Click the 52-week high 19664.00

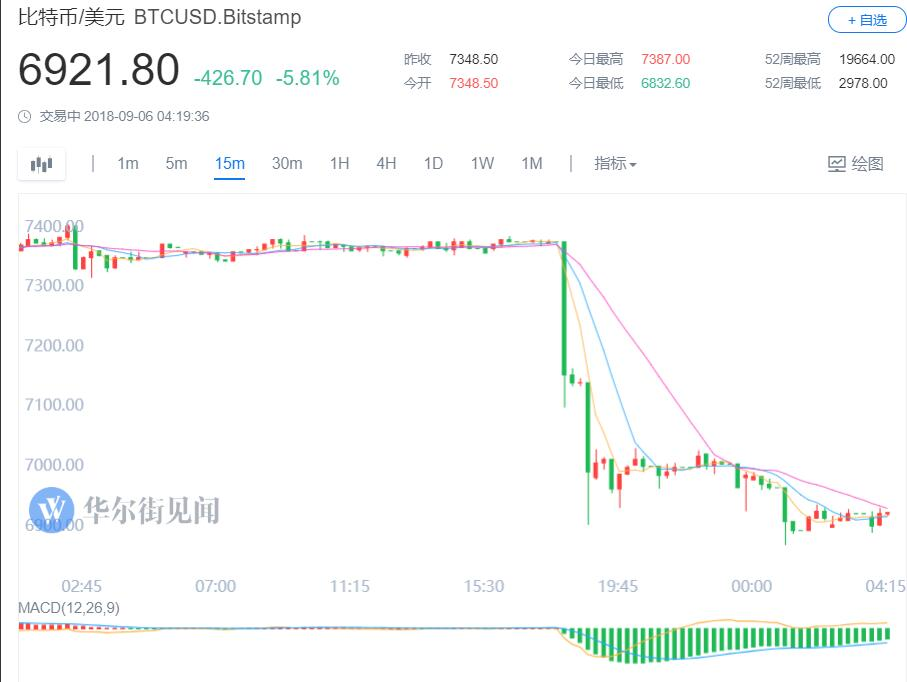click(867, 60)
